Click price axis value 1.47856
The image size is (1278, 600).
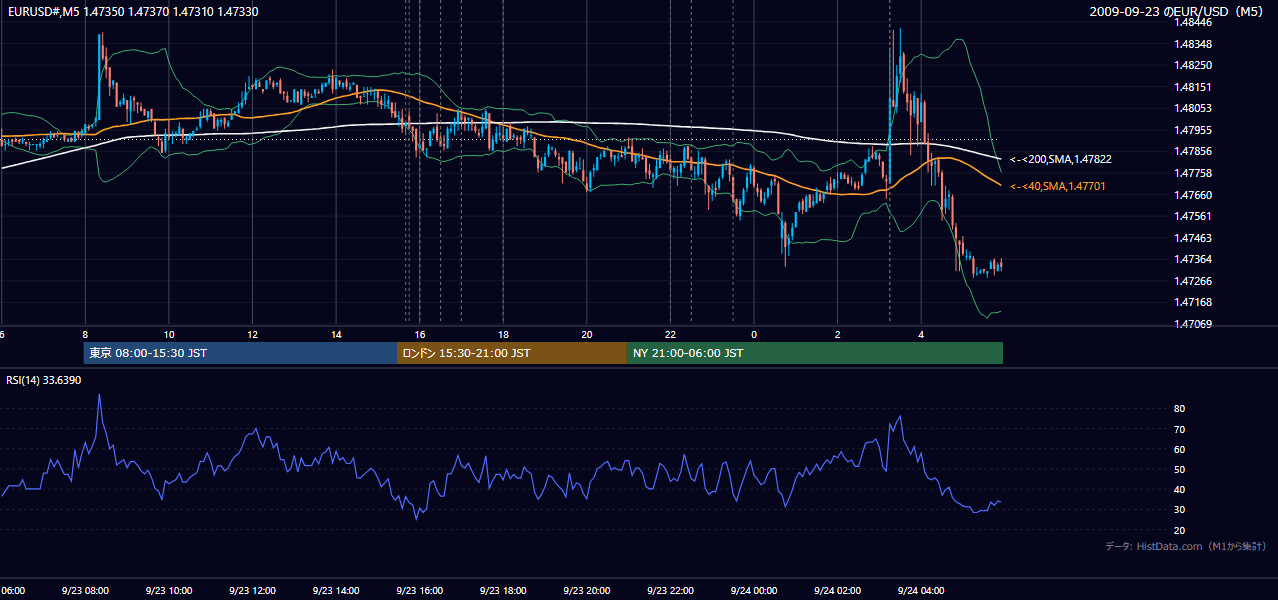1193,151
